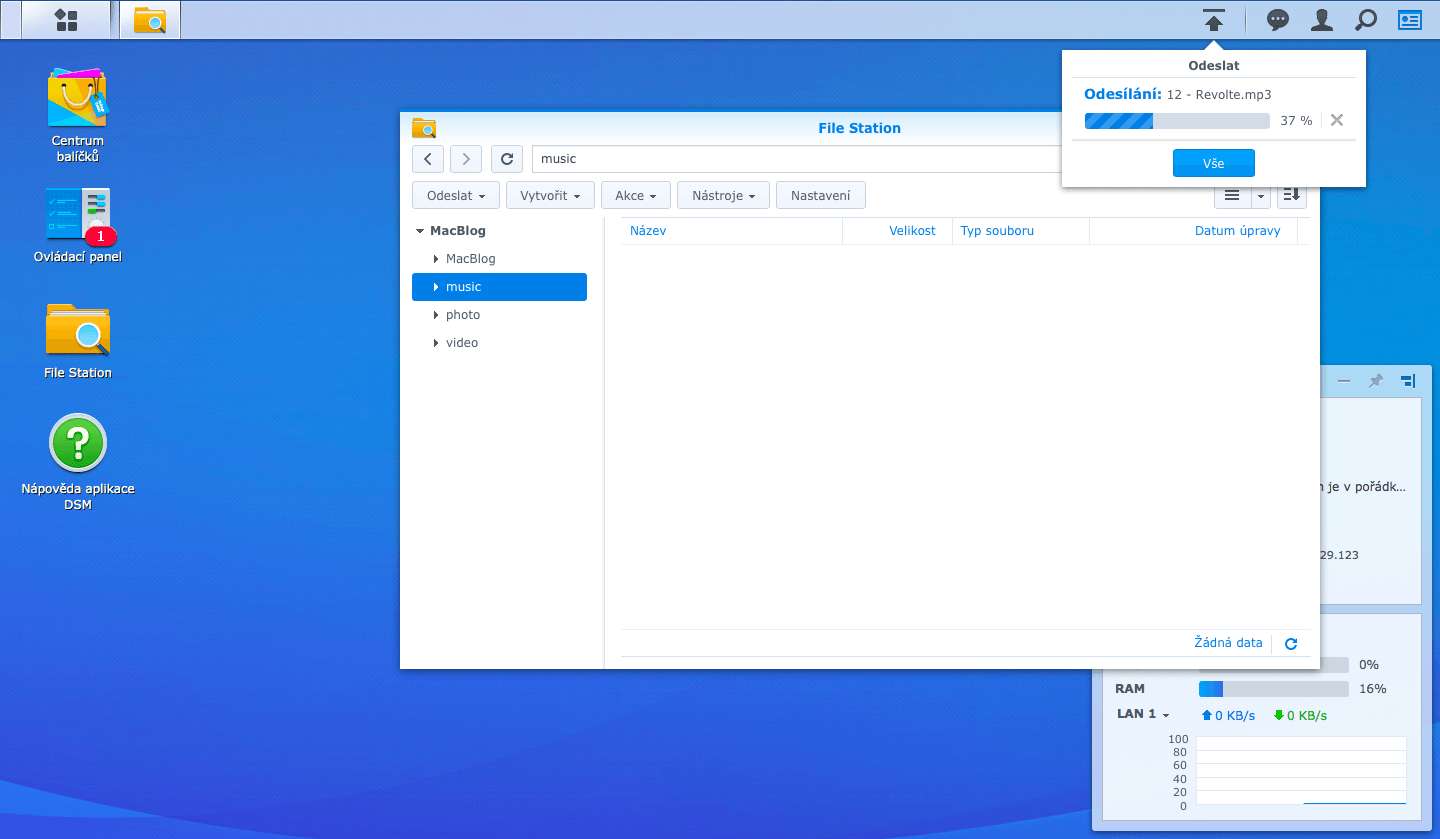
Task: Open the upload queue arrow icon
Action: [x=1214, y=20]
